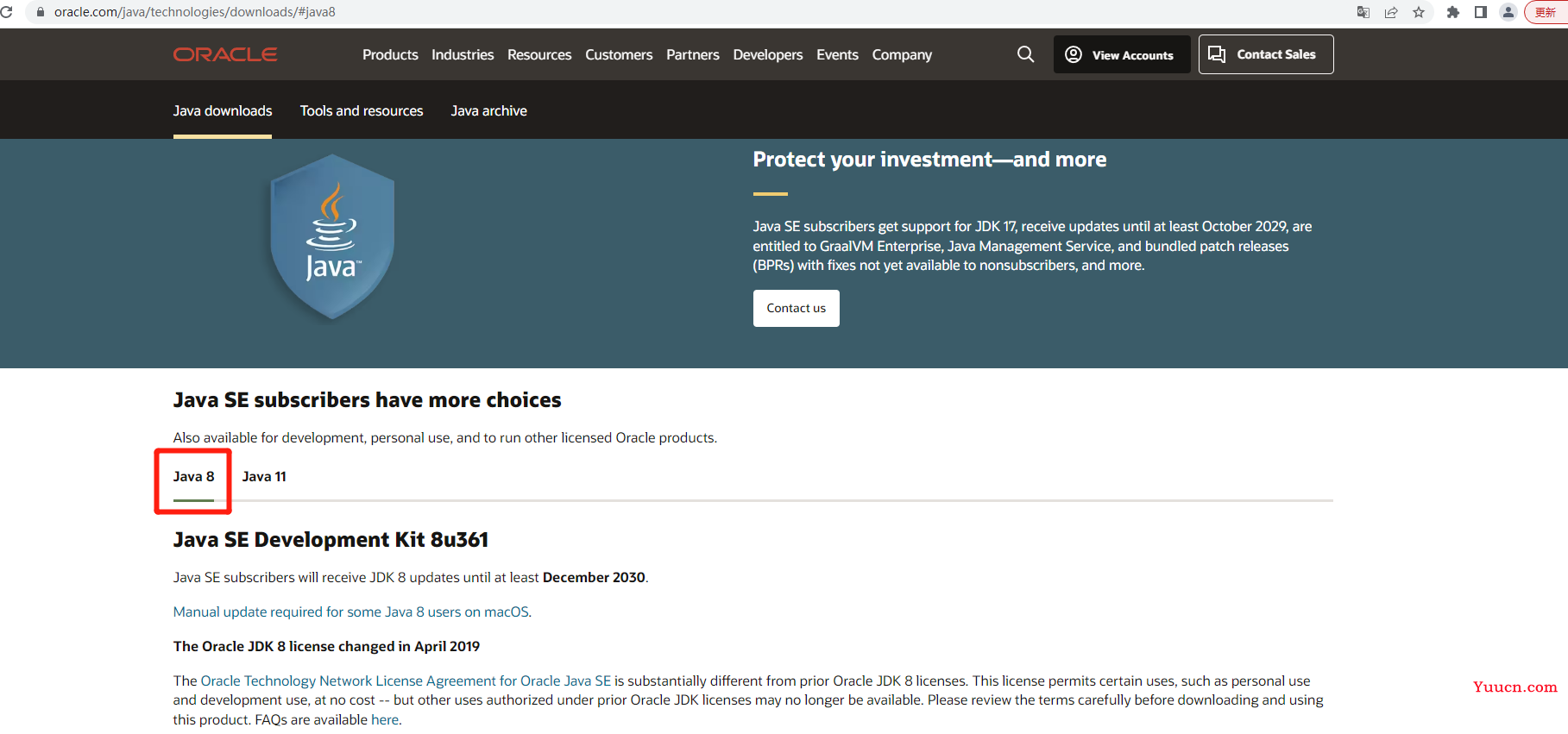Open the browser extensions puzzle icon
The height and width of the screenshot is (734, 1568).
tap(1453, 12)
